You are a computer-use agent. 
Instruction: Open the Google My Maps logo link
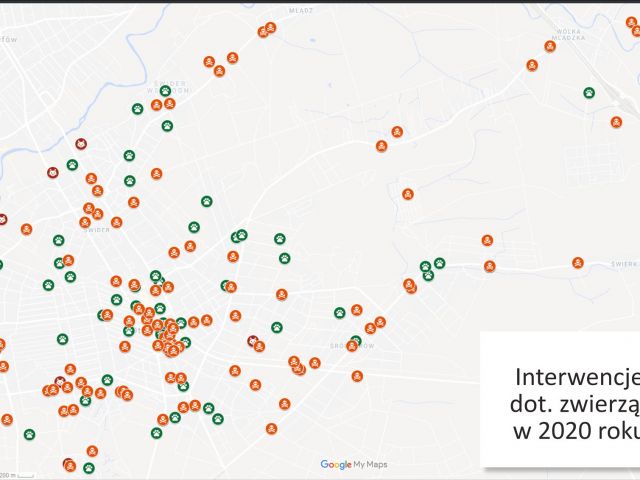tap(354, 464)
